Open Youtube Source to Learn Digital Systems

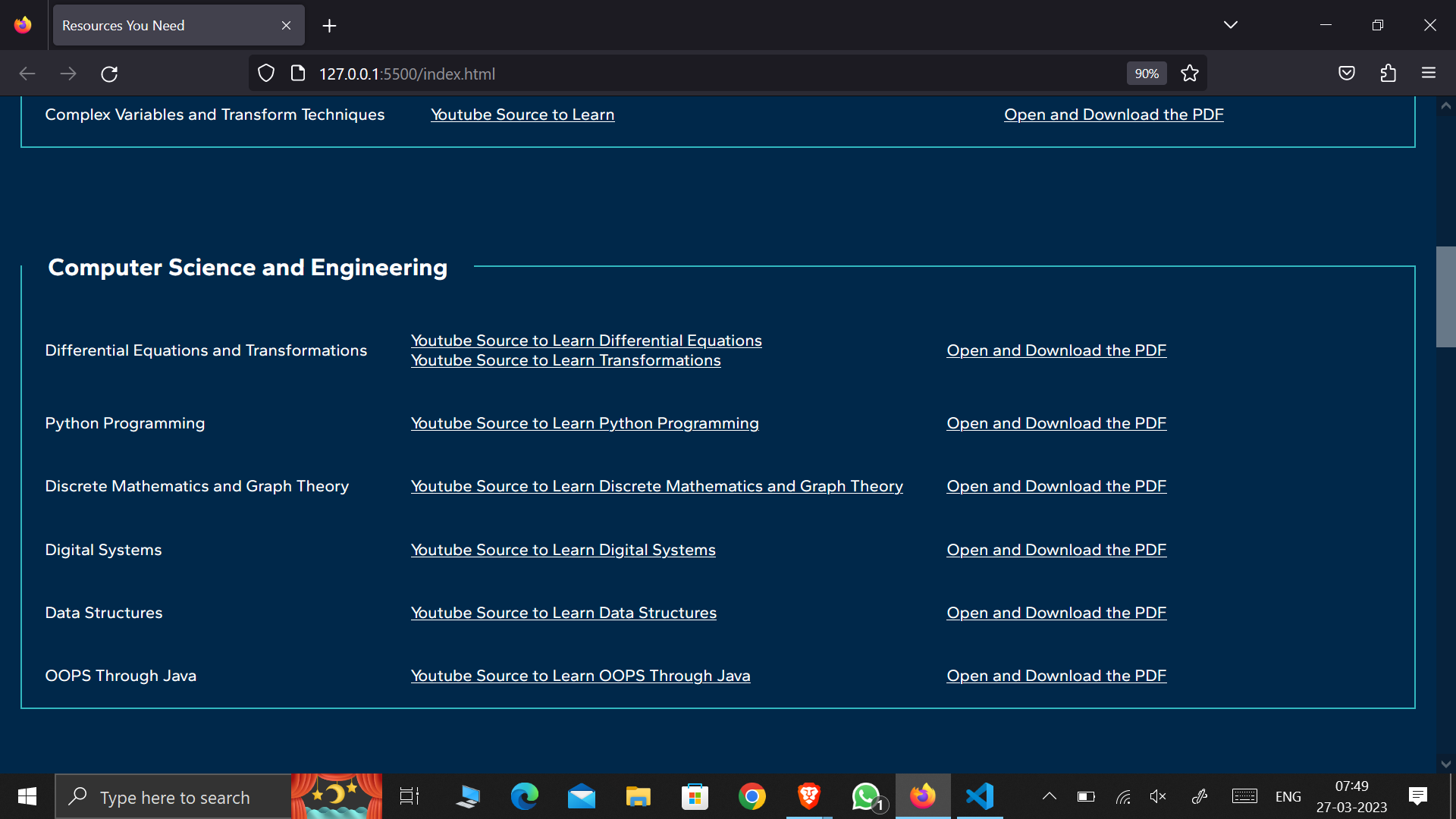click(563, 550)
